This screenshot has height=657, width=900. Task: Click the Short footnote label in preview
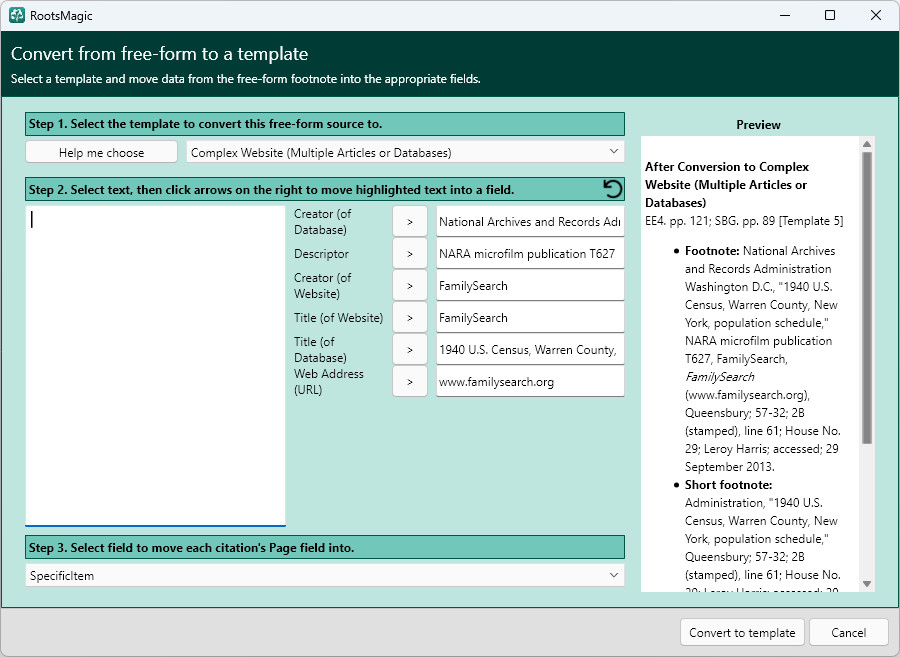point(728,484)
